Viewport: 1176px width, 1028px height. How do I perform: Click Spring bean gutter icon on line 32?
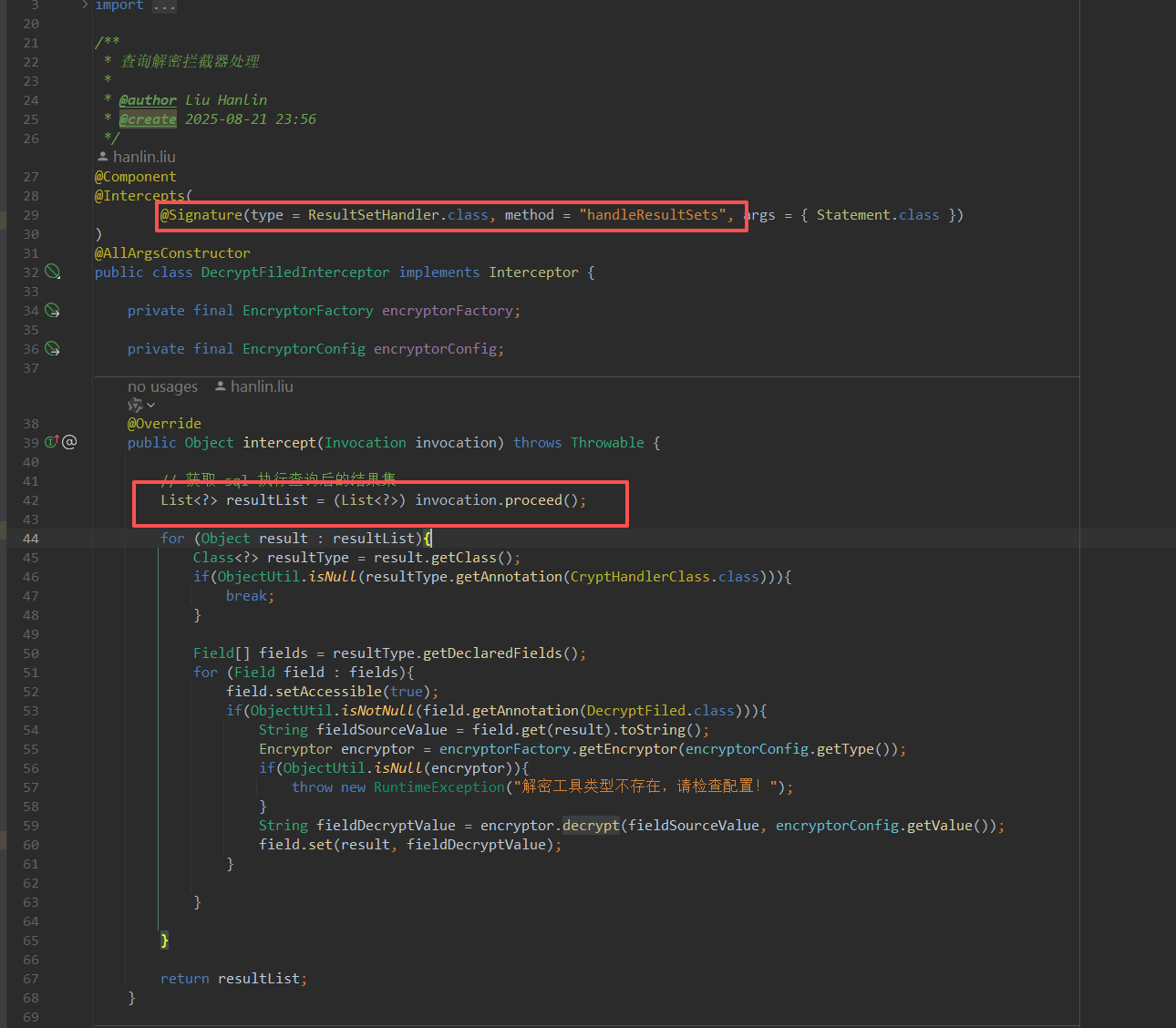[53, 272]
